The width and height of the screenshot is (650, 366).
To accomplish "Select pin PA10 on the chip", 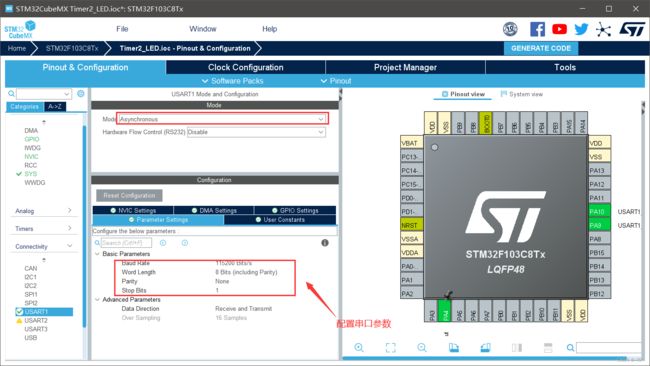I will click(599, 211).
